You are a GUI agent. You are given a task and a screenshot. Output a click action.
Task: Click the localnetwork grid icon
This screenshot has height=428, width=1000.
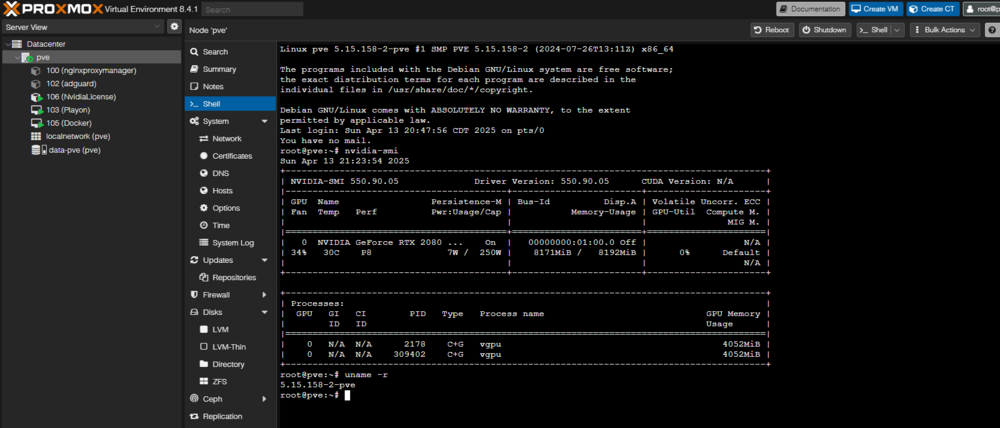36,137
